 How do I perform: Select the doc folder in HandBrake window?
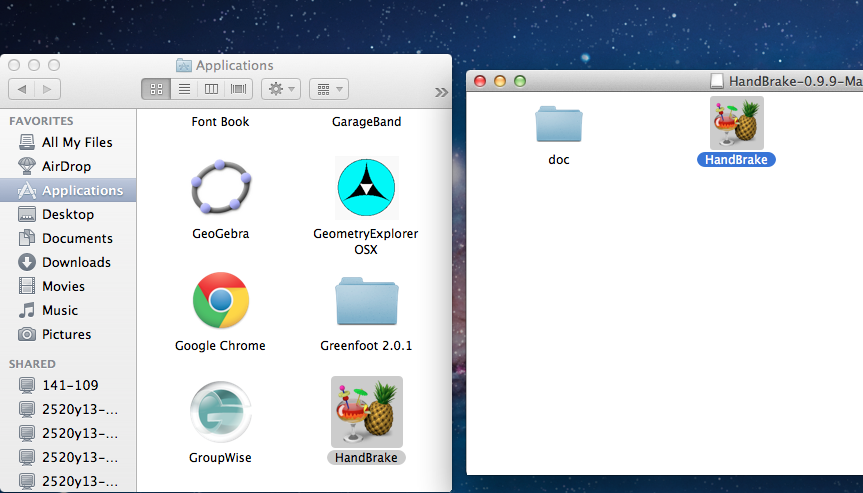point(559,124)
